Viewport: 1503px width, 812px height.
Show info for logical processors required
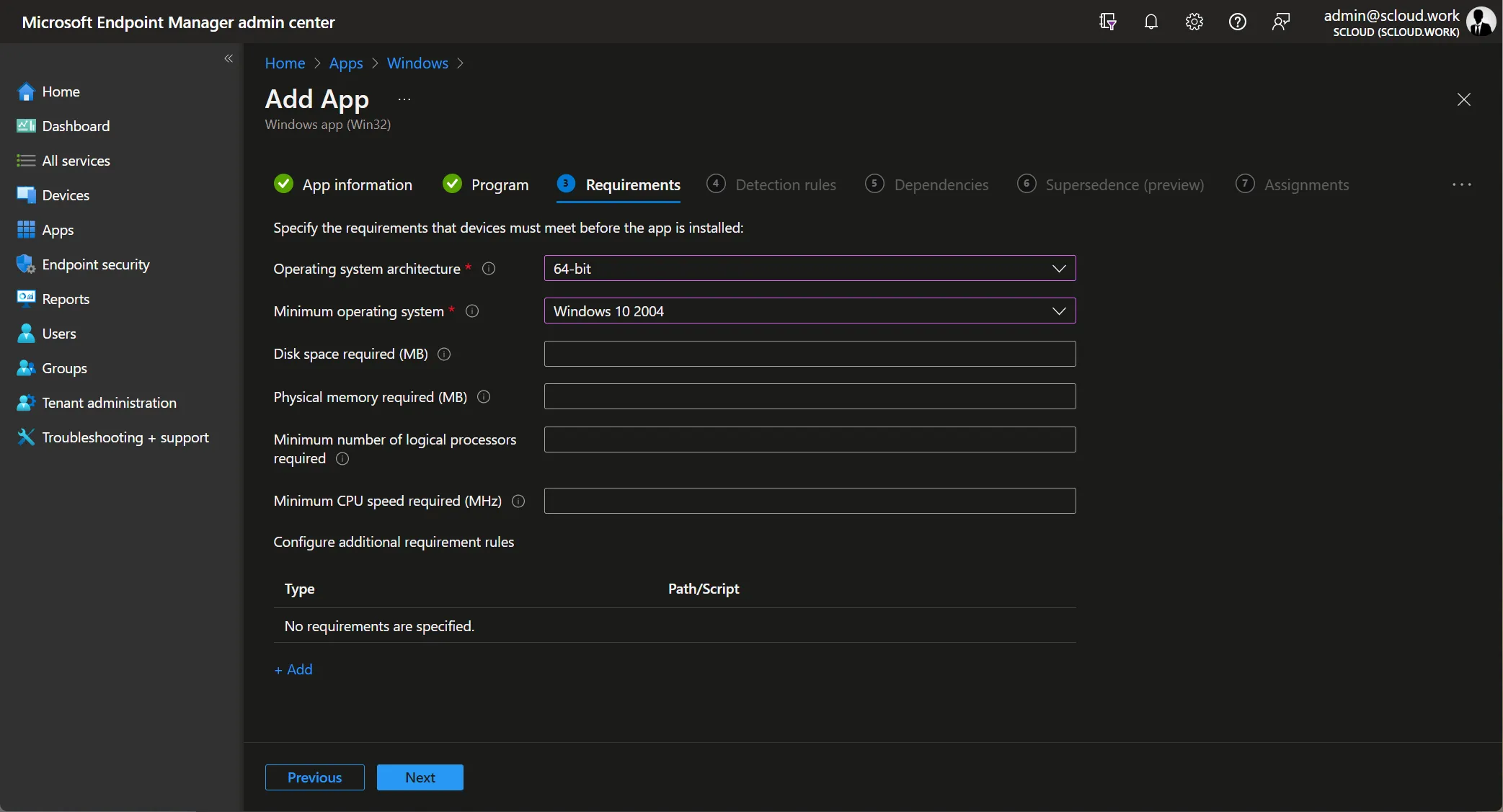click(x=342, y=459)
